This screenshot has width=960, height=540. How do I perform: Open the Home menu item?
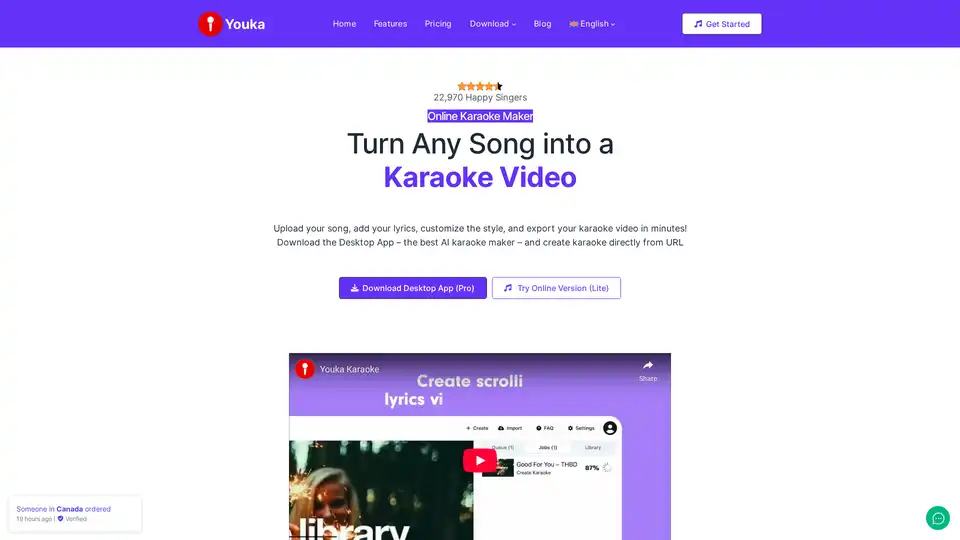pyautogui.click(x=344, y=24)
